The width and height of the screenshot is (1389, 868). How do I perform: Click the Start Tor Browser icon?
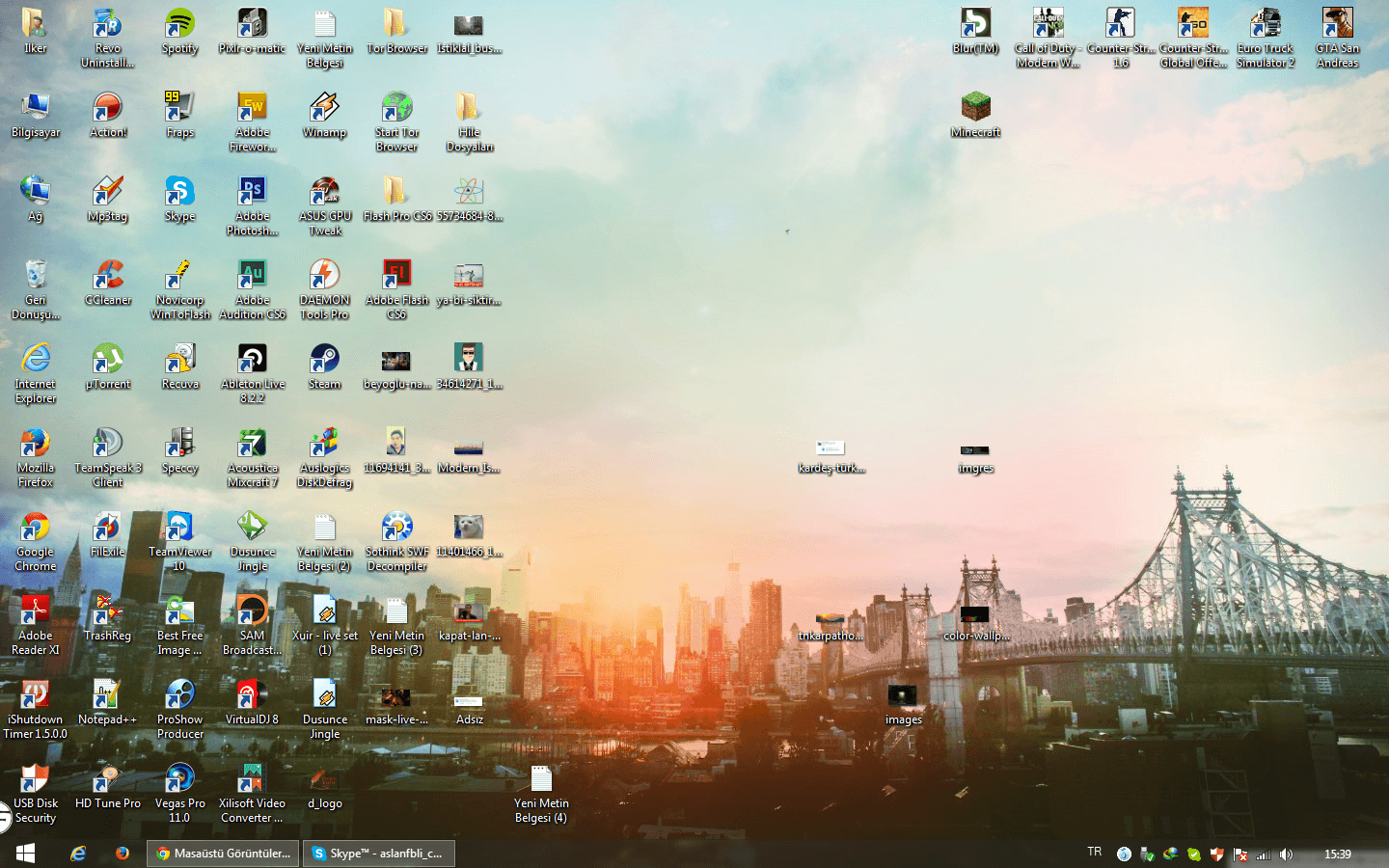(x=396, y=122)
